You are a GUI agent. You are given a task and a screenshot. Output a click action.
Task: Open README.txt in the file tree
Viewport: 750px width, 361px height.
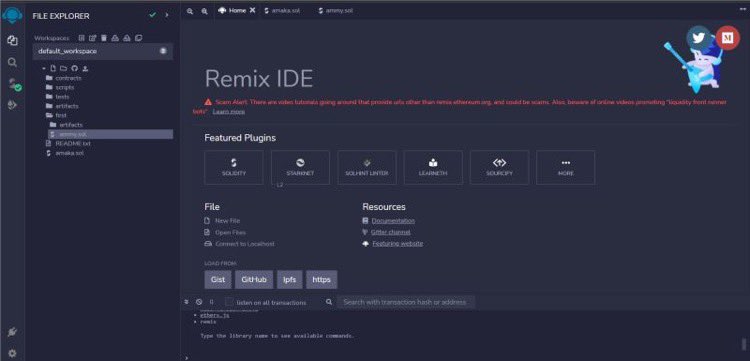click(68, 143)
